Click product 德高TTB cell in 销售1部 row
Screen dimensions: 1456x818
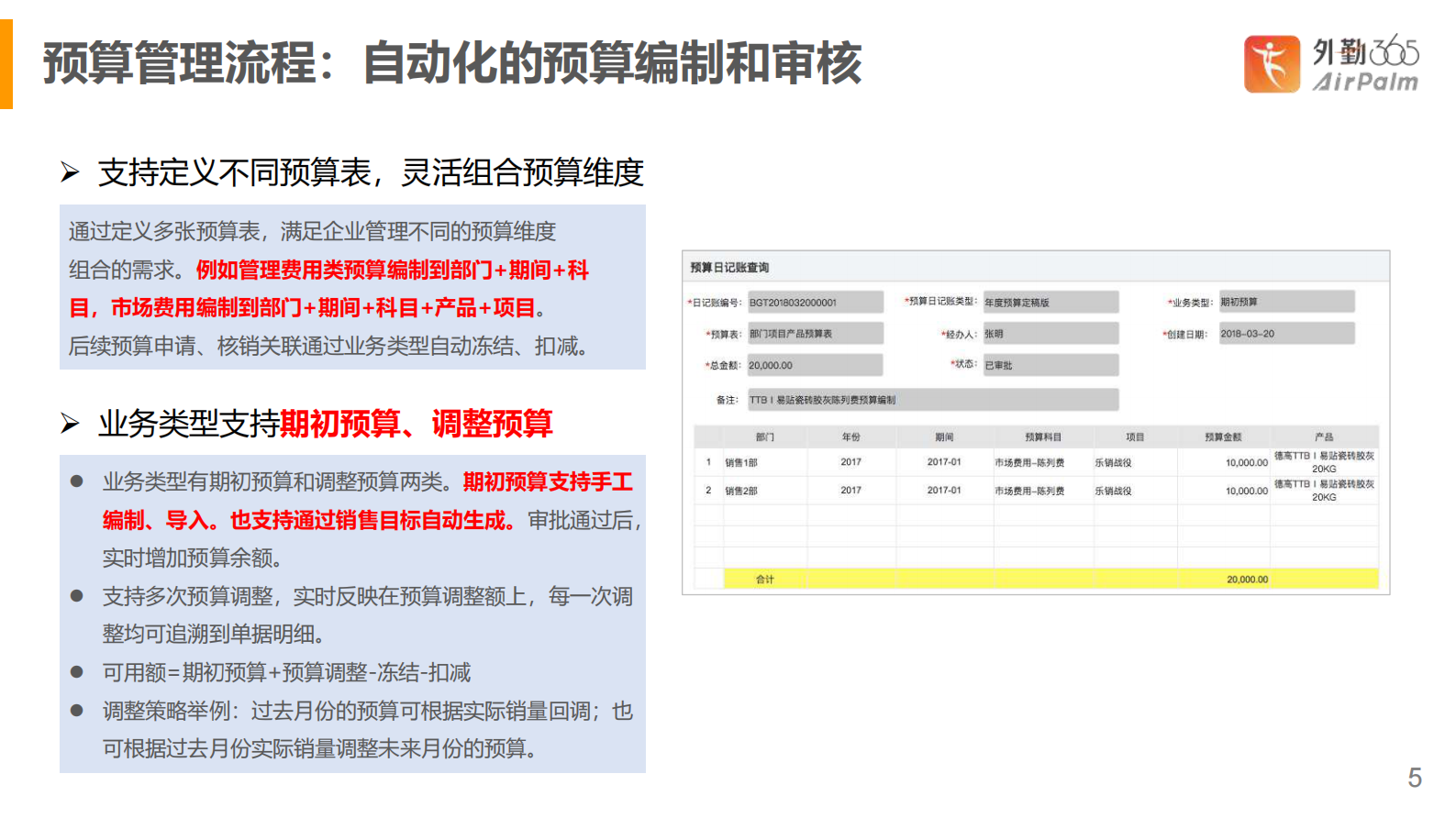pos(1324,462)
